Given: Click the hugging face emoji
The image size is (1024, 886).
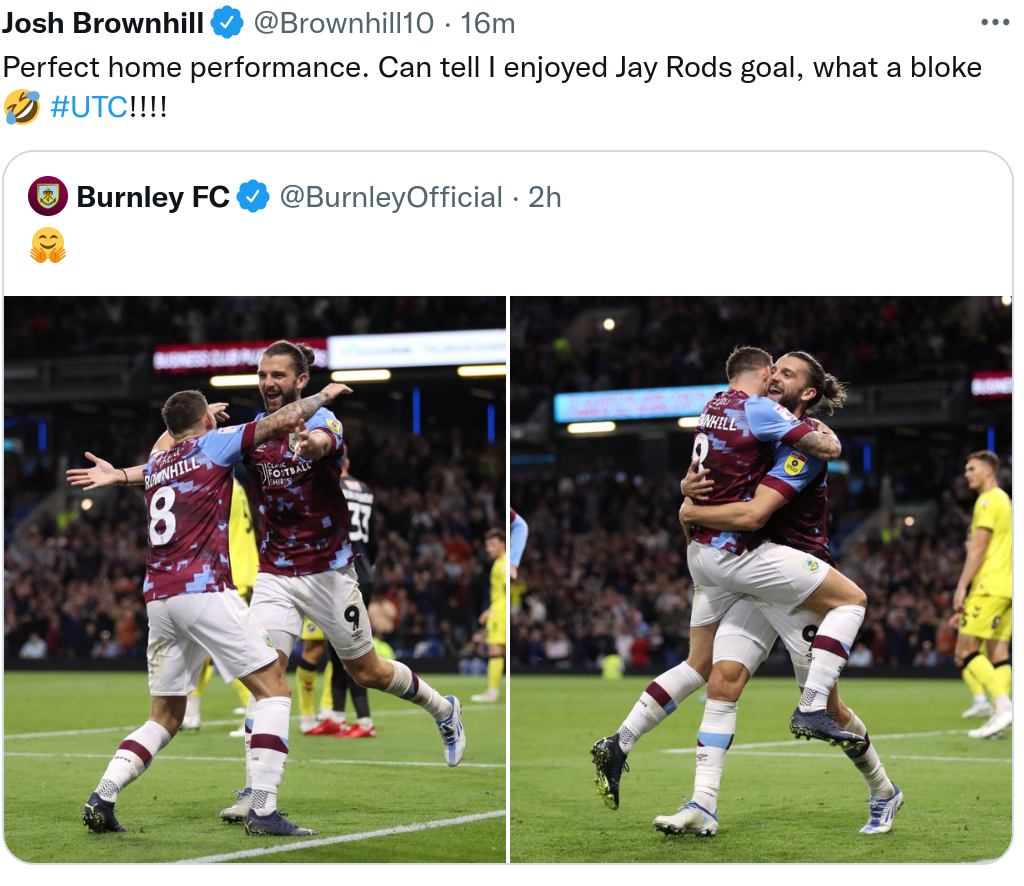Looking at the screenshot, I should (48, 245).
